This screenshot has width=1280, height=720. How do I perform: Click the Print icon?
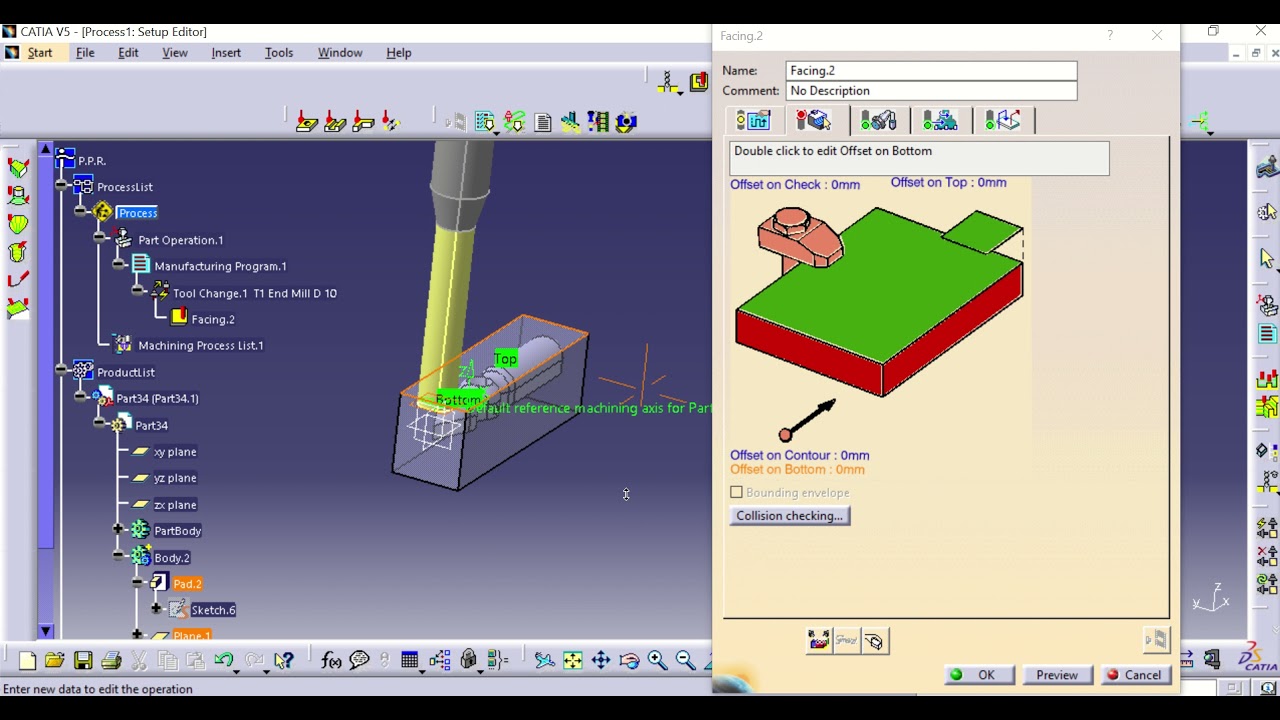point(111,660)
